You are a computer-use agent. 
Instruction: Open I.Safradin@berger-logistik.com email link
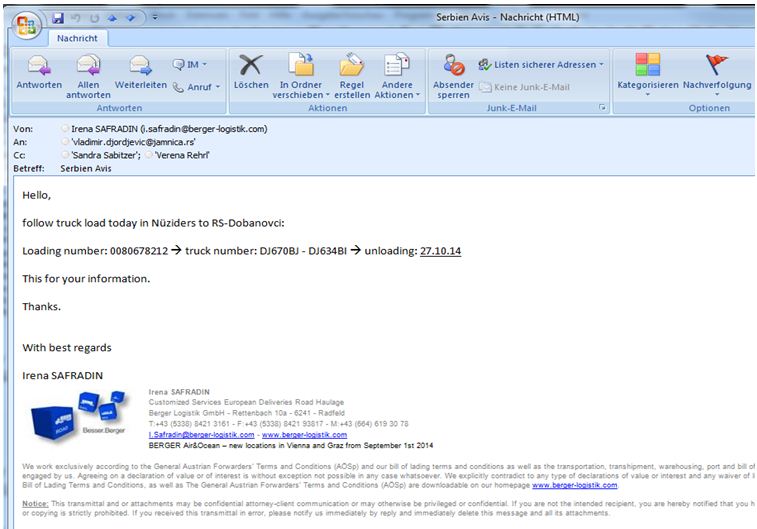(201, 435)
